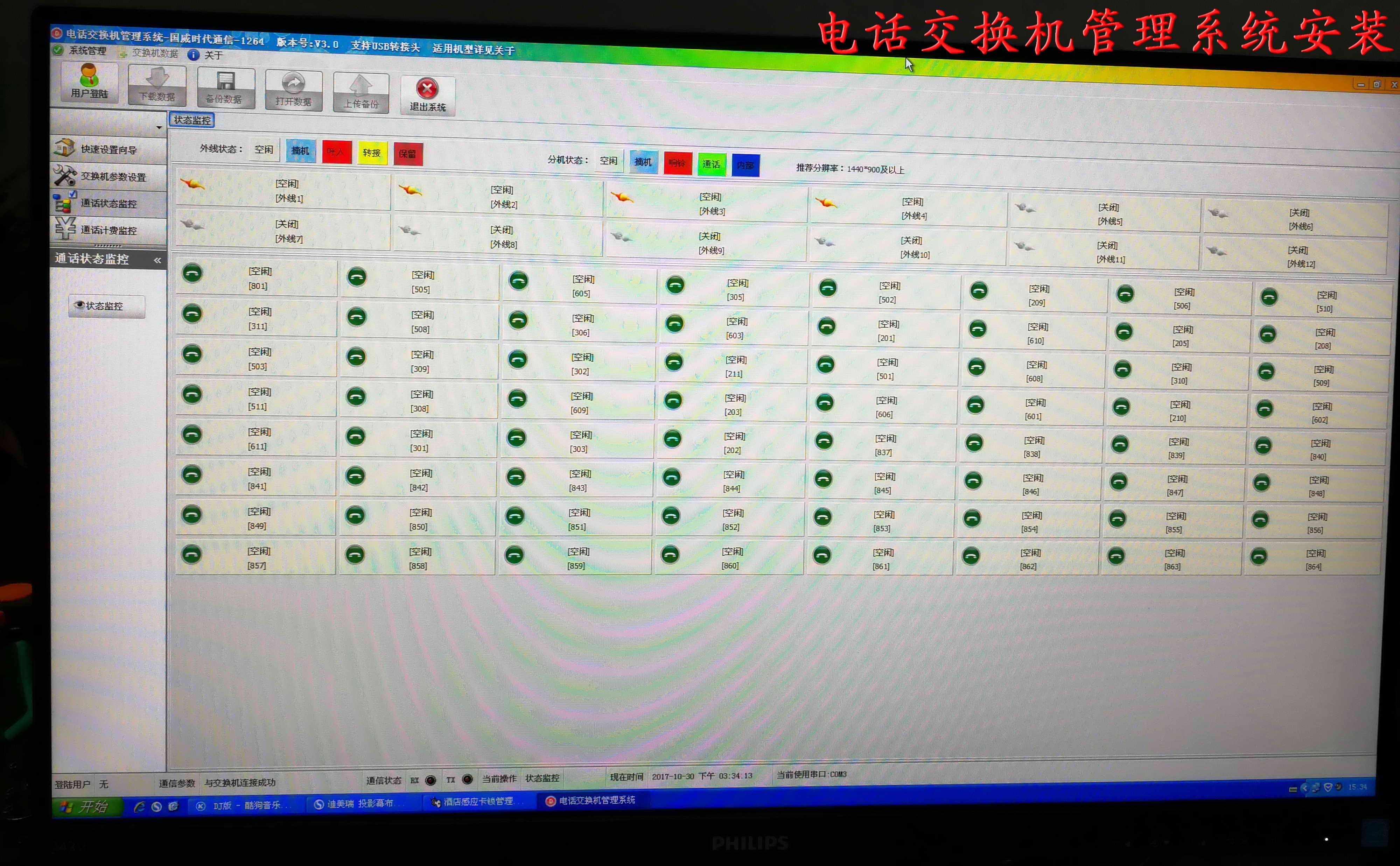Open 快速设置向导 quick setup wizard
The width and height of the screenshot is (1400, 866).
coord(108,149)
